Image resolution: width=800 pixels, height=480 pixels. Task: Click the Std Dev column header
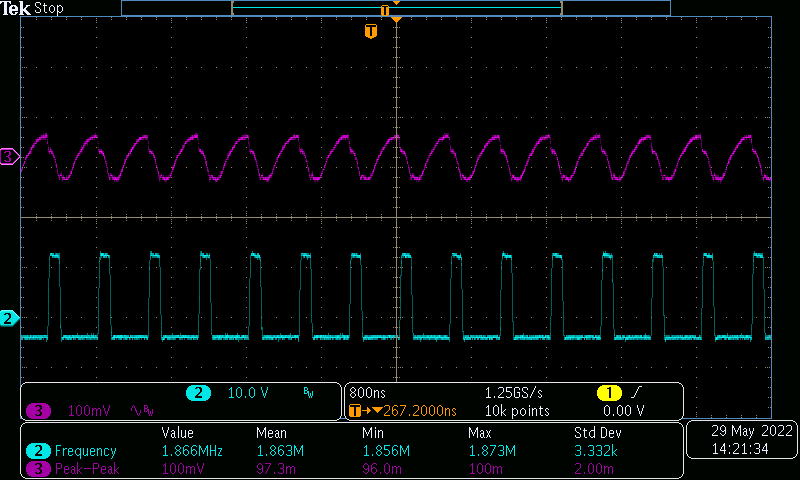click(x=597, y=433)
